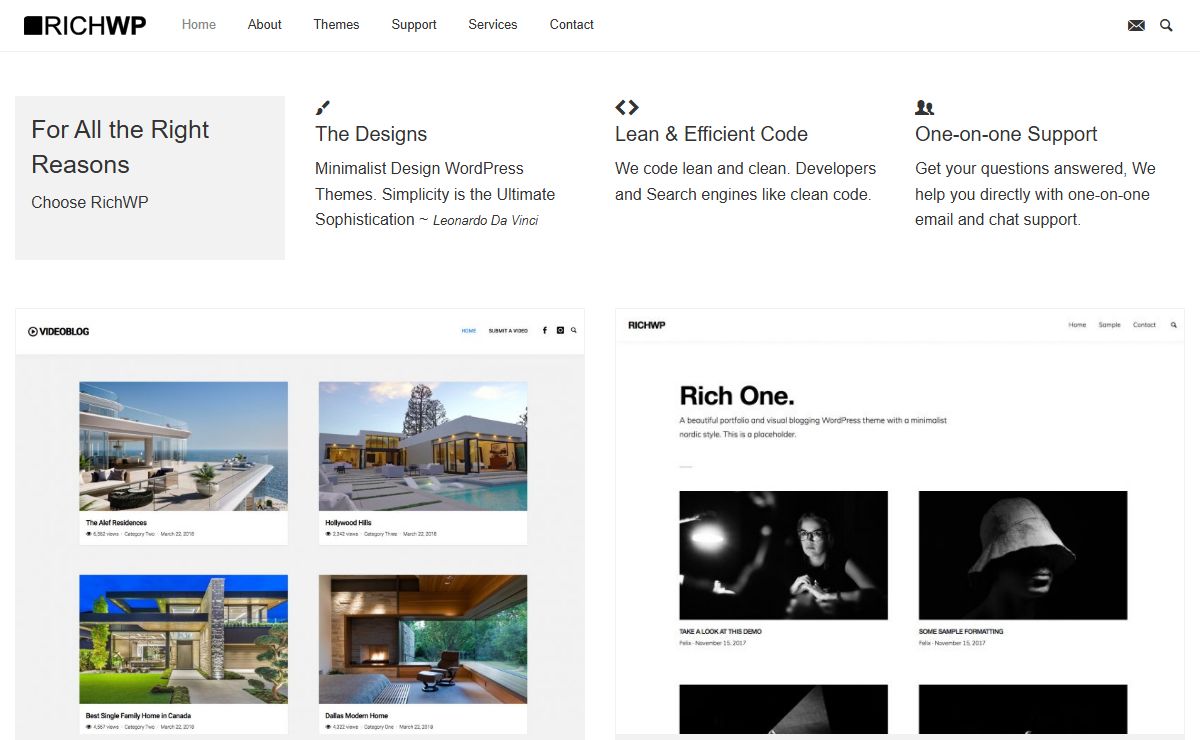Click One-on-one Support heading
The image size is (1200, 740).
1006,134
